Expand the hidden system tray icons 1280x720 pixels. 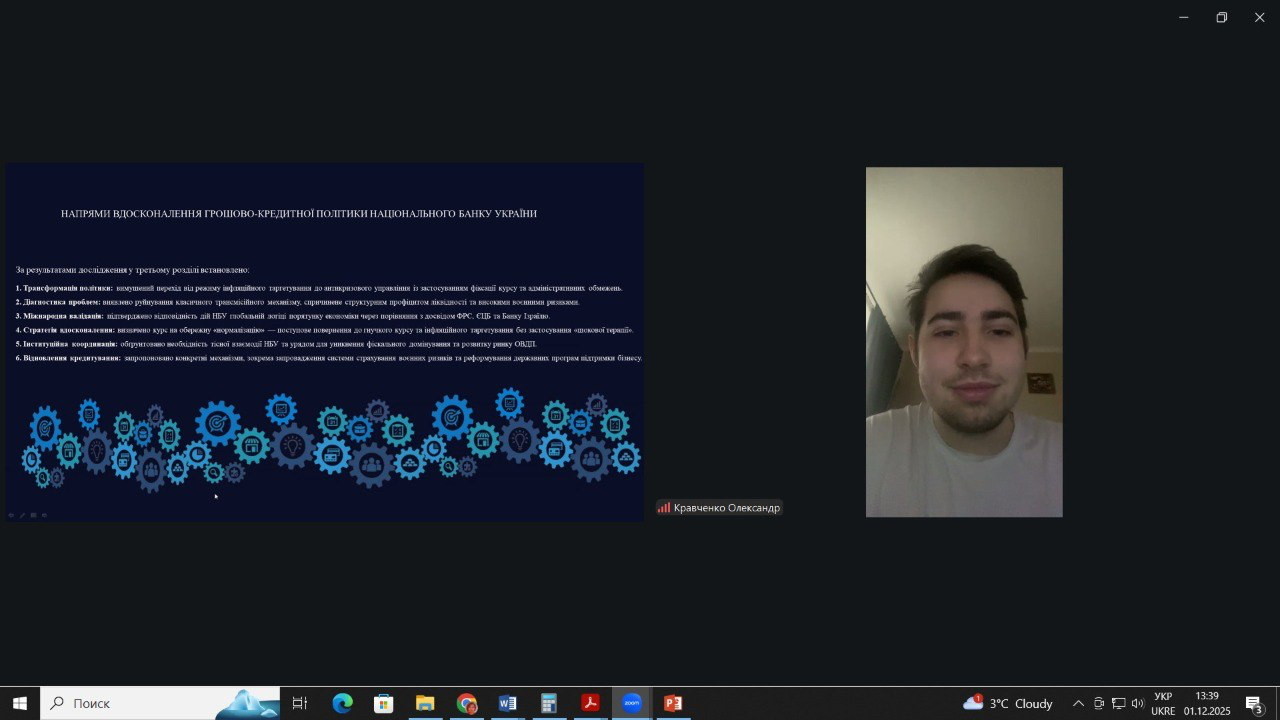1078,703
